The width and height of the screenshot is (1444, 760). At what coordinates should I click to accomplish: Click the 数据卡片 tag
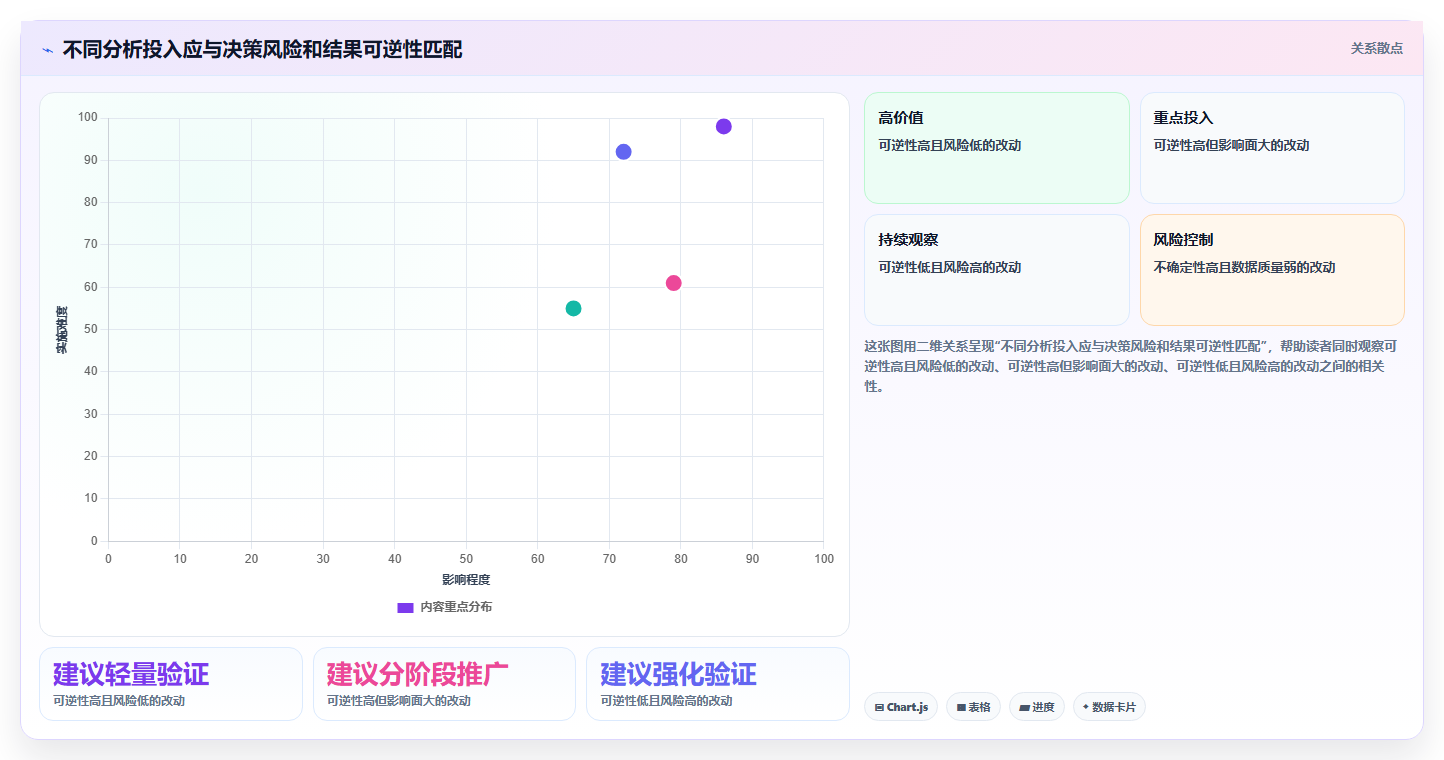coord(1109,707)
